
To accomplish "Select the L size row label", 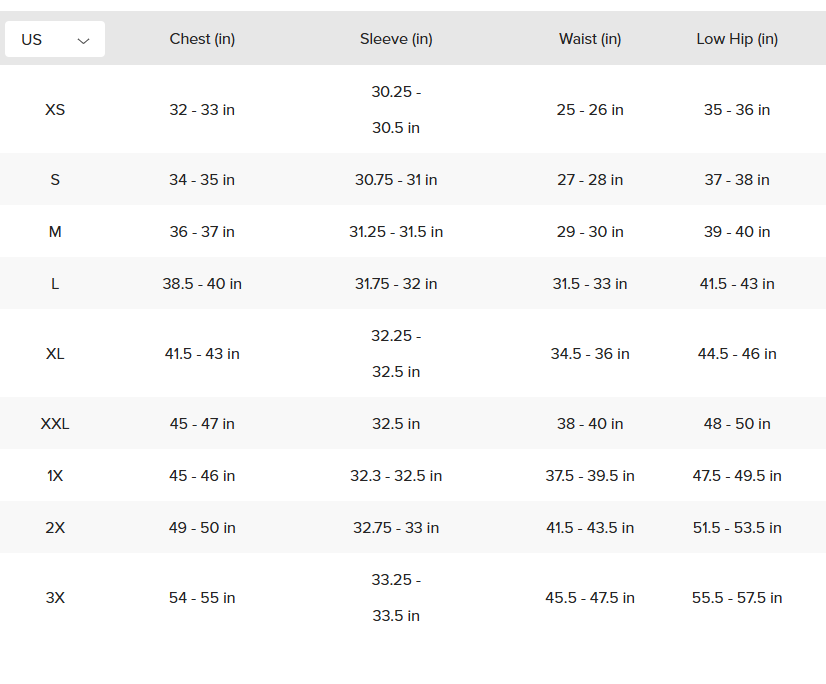I will tap(55, 284).
